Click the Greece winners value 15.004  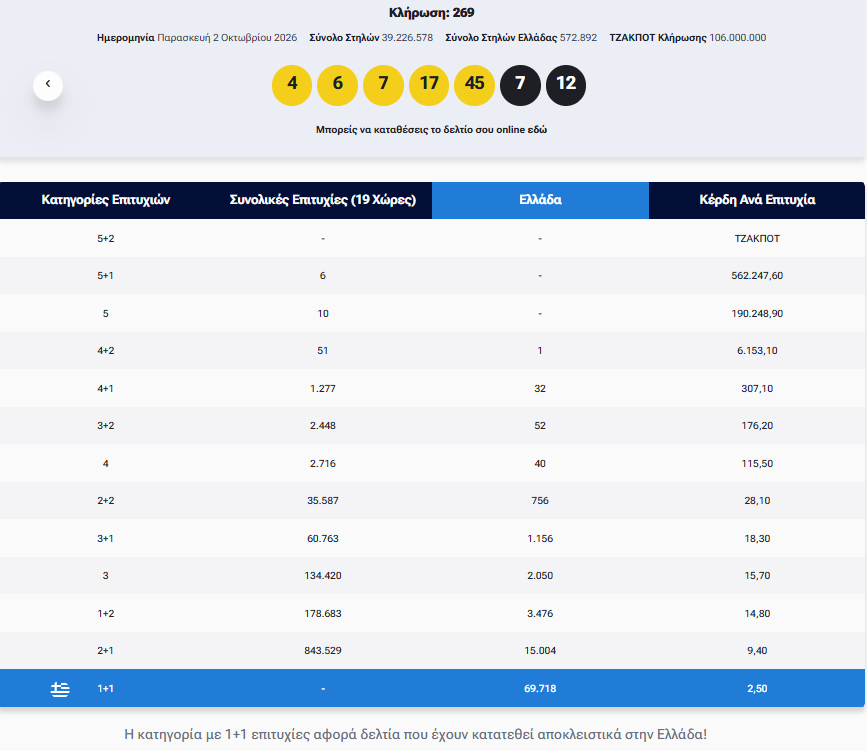click(540, 651)
